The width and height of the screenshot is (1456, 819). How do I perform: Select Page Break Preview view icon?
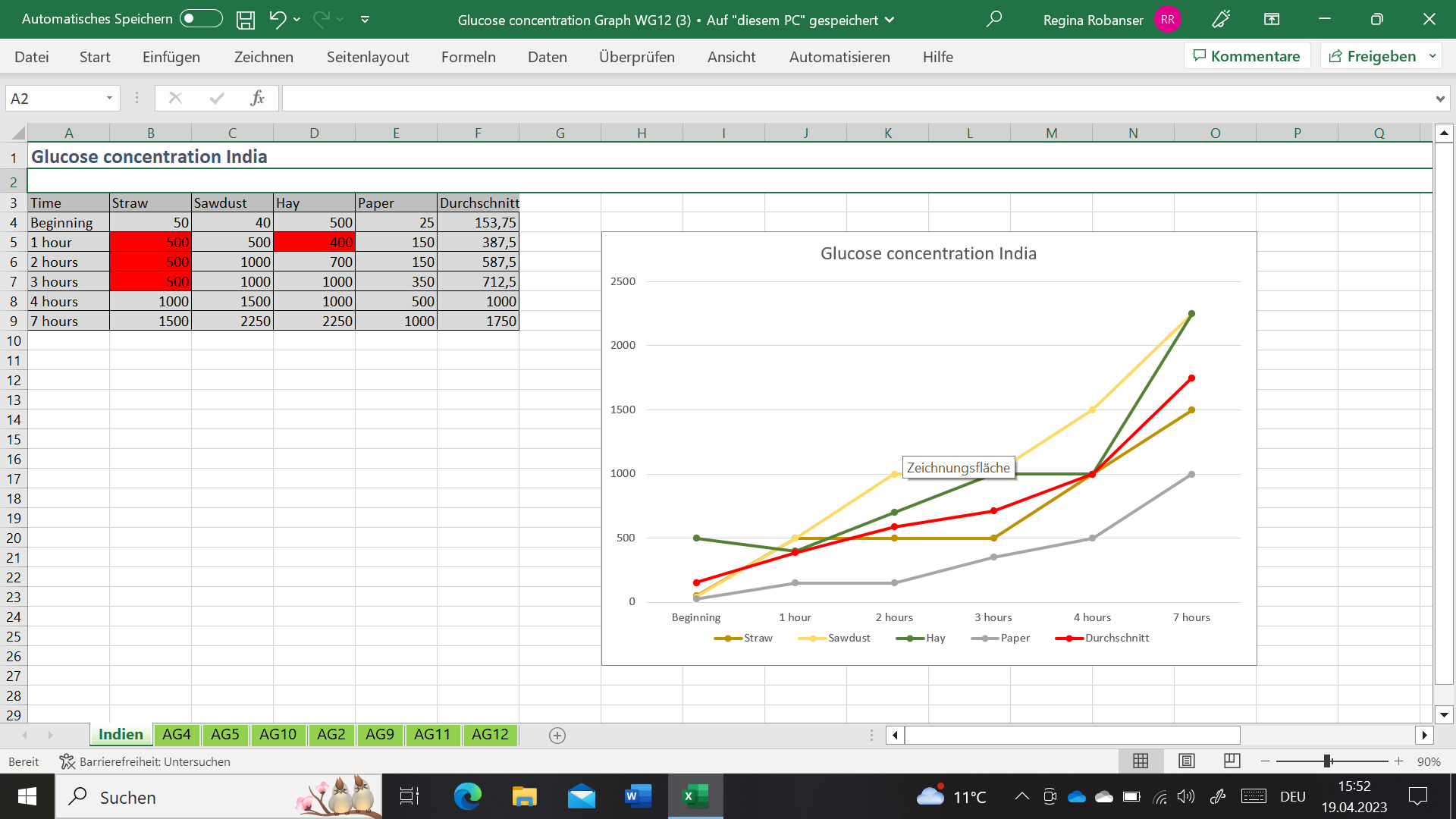[1232, 761]
